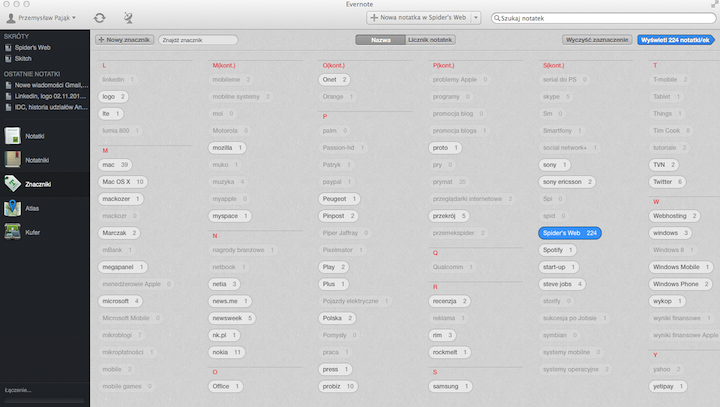Focus the Znajdź znacznik field
Screen dimensions: 720x407
pyautogui.click(x=198, y=40)
